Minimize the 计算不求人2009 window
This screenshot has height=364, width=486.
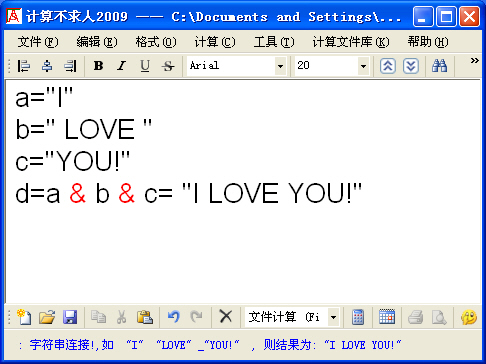(x=423, y=16)
